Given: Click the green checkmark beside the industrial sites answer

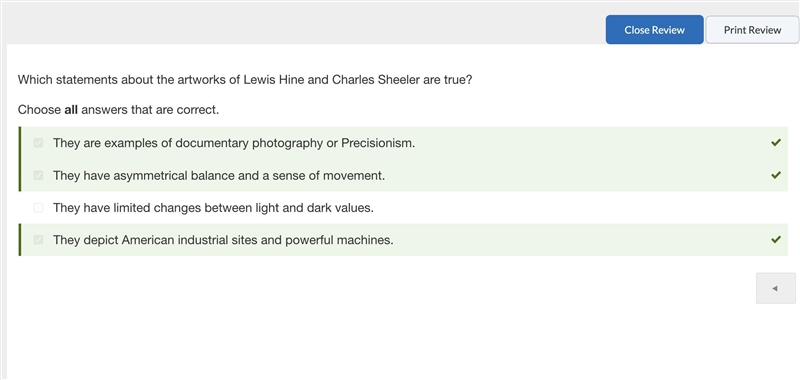Looking at the screenshot, I should tap(776, 239).
